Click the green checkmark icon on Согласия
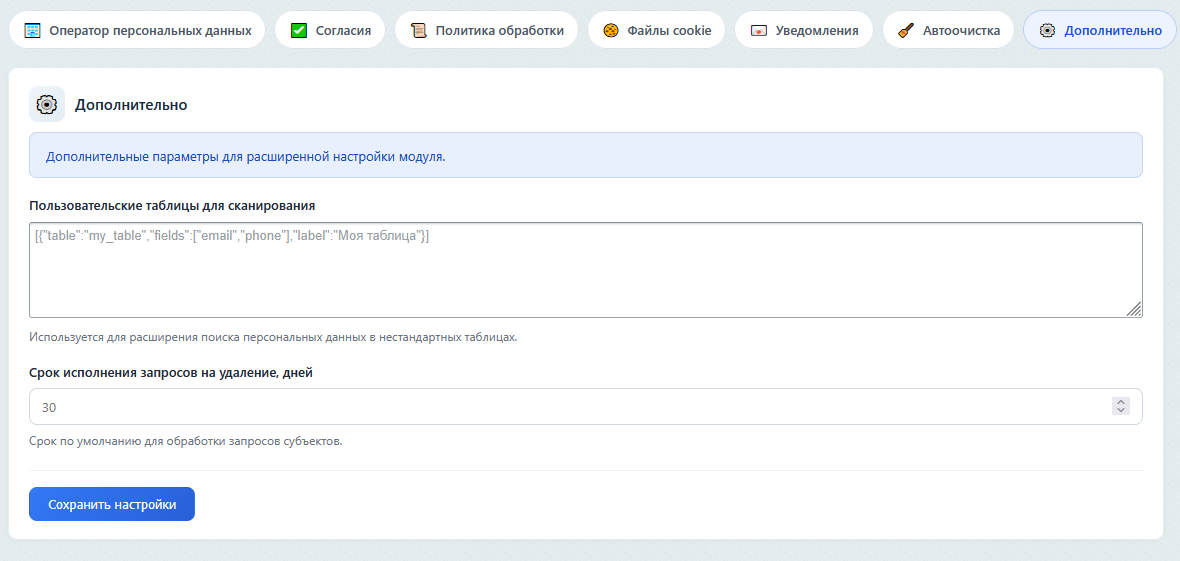Screen dimensions: 1180x561 (x=299, y=30)
